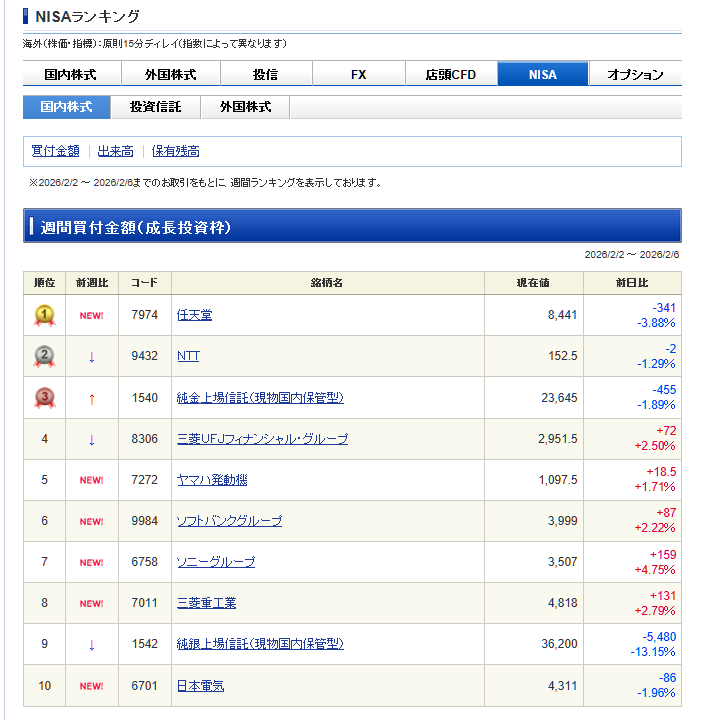
Task: Click the NEW! badge in 任天堂 row
Action: click(x=91, y=315)
